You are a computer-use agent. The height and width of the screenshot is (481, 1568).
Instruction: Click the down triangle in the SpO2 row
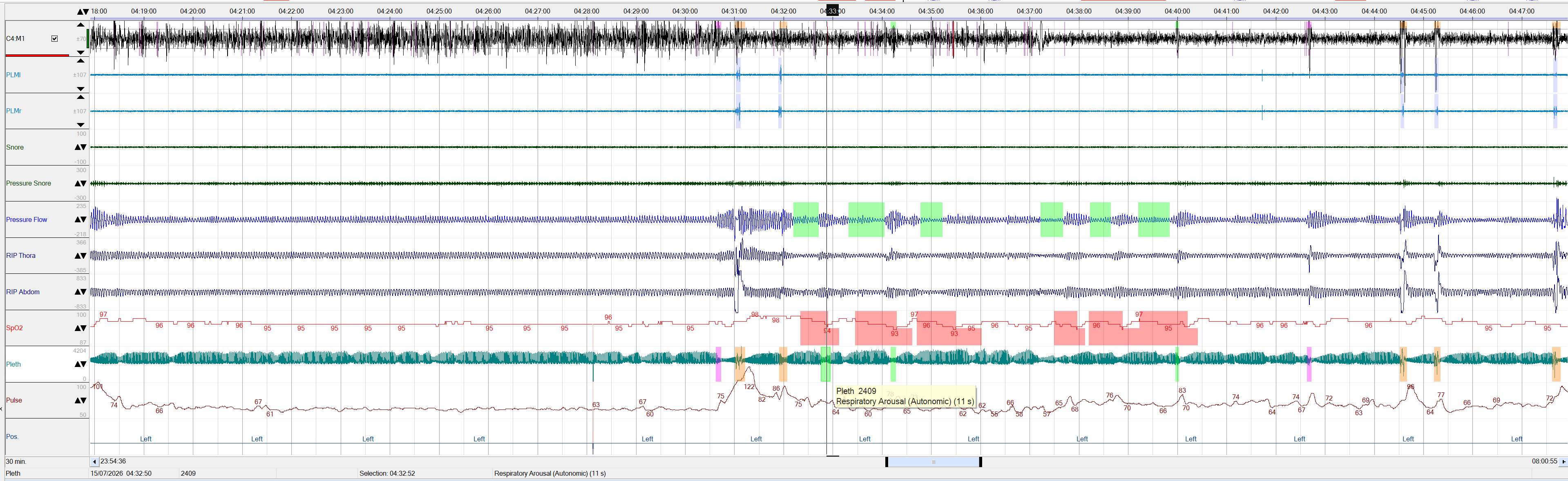pos(83,328)
